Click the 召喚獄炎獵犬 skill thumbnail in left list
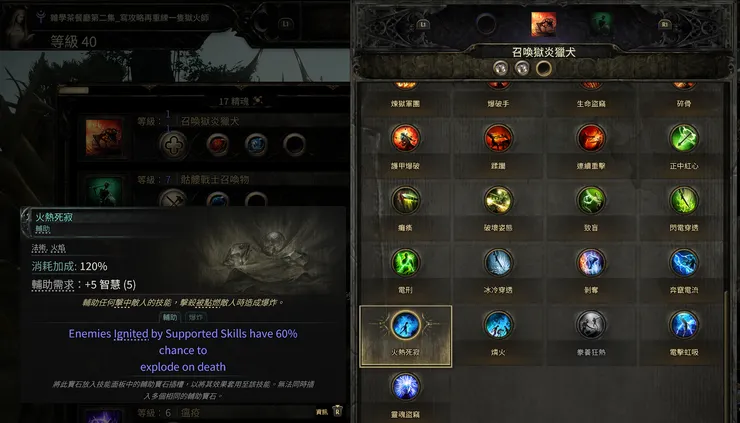Viewport: 740px width, 423px height. 104,137
